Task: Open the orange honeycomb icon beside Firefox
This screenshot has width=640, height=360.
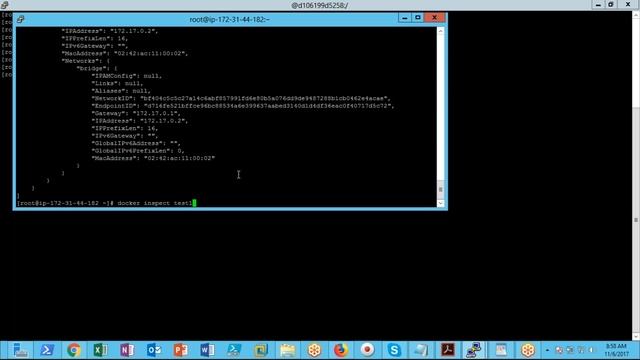Action: tap(314, 350)
